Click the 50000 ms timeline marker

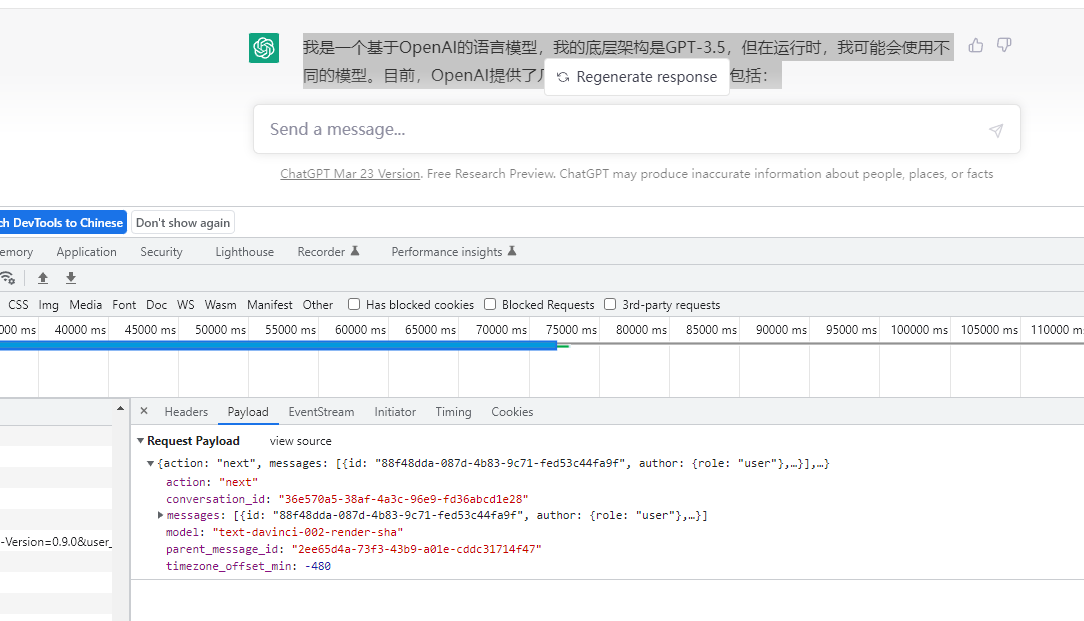coord(220,330)
